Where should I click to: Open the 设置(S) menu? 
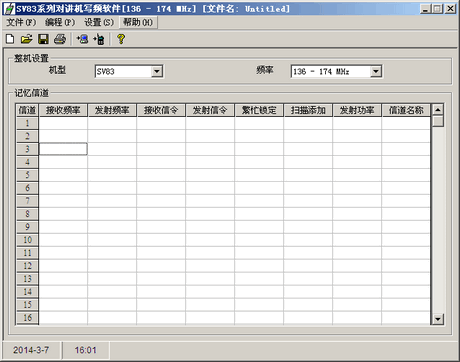coord(99,22)
